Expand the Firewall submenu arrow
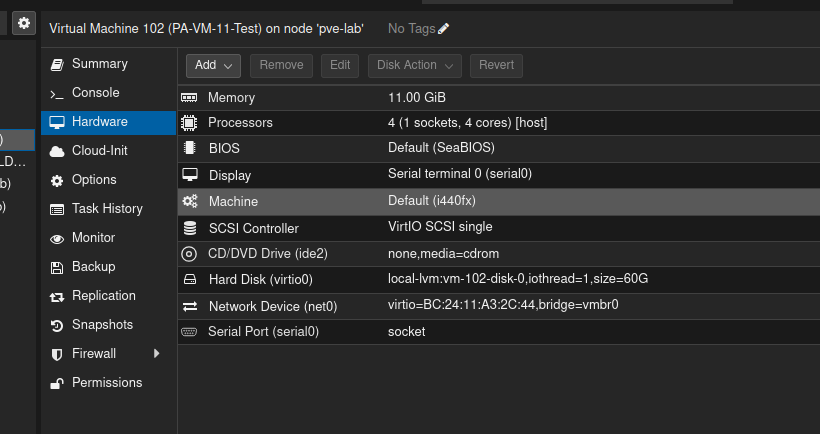820x434 pixels. (156, 353)
